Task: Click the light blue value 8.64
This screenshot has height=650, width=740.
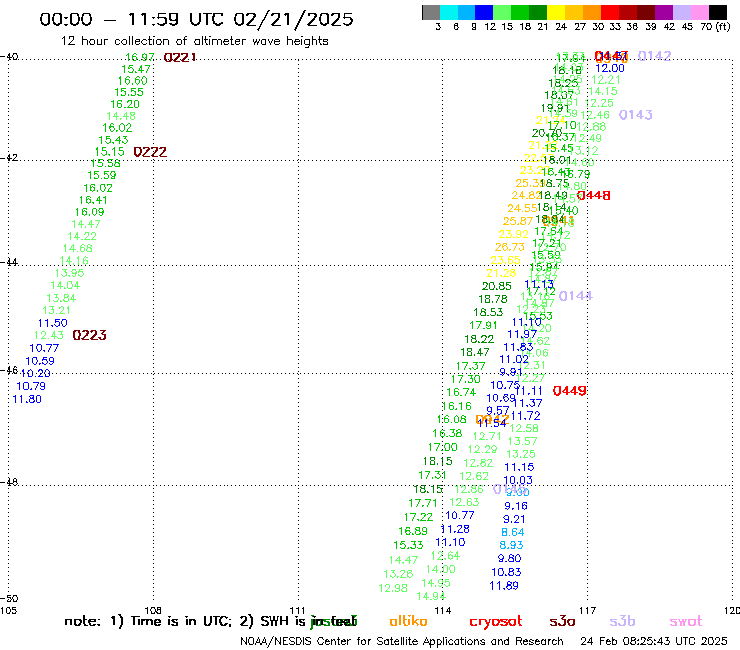Action: [513, 532]
